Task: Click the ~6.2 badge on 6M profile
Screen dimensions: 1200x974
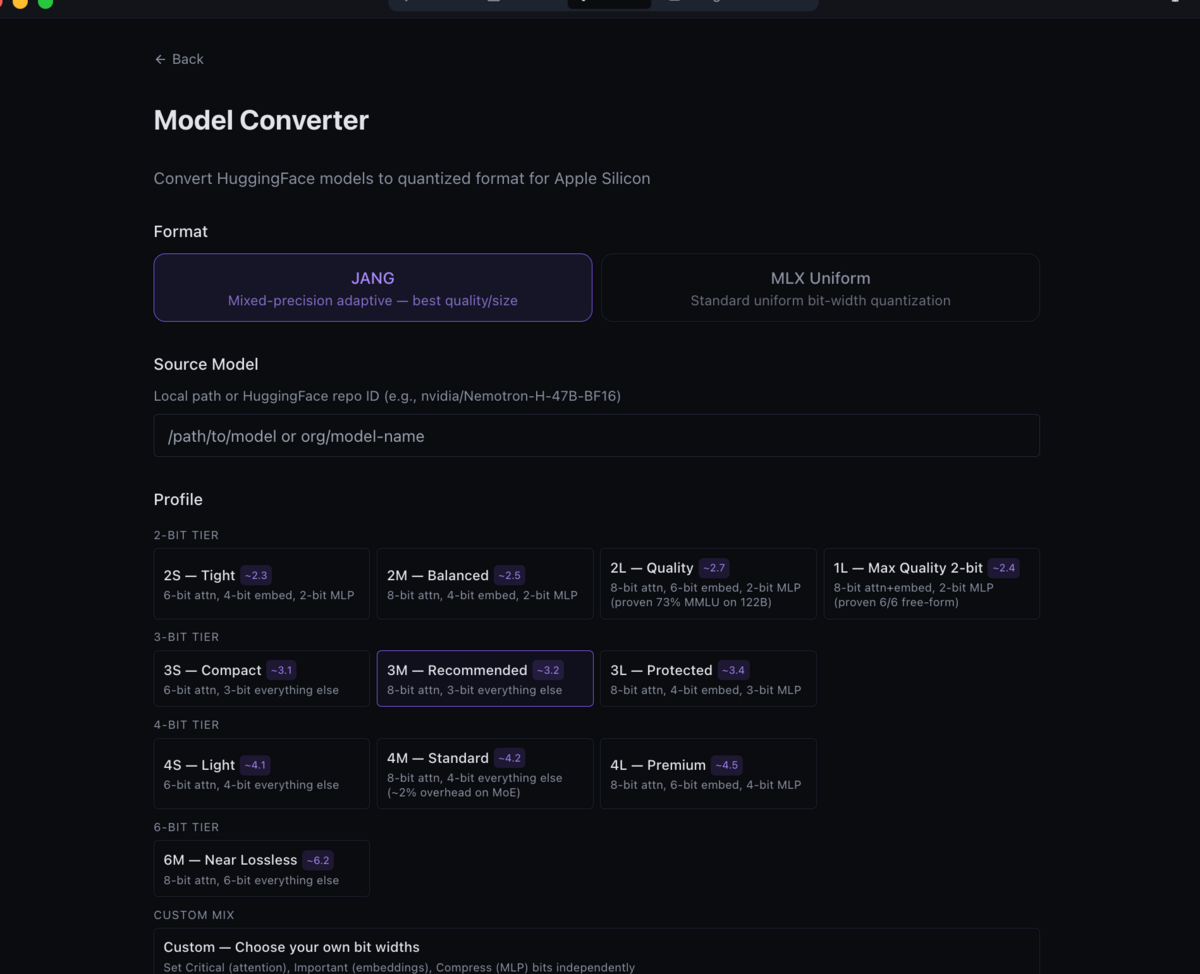Action: (318, 860)
